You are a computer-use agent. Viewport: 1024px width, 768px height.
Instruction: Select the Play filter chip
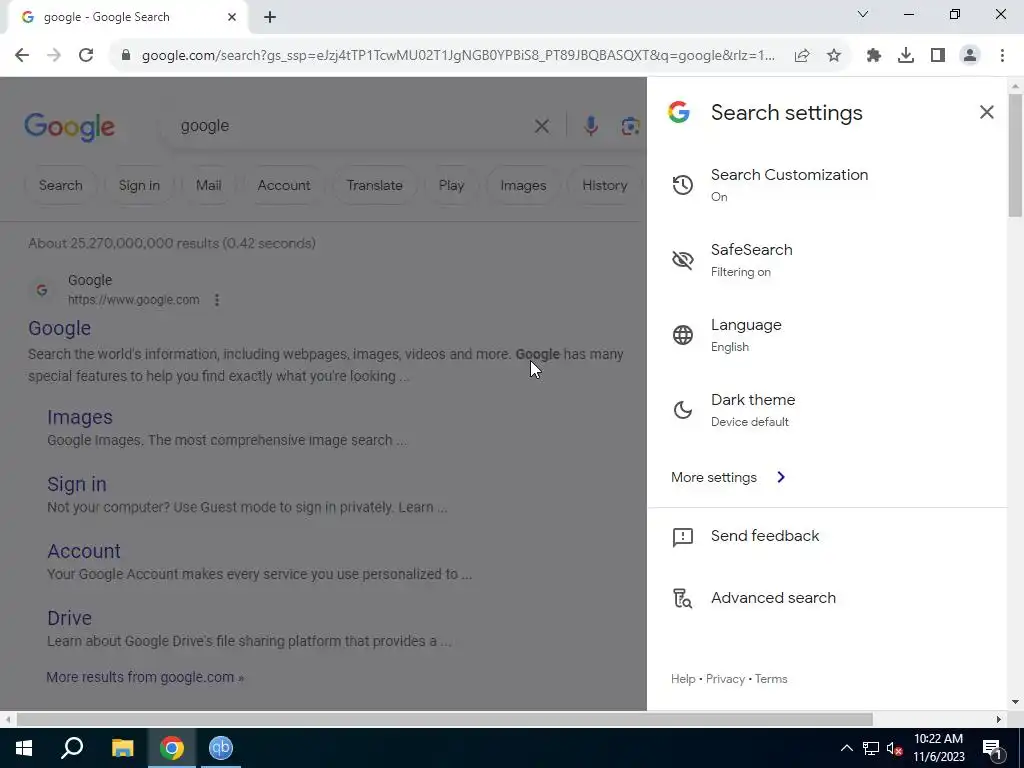click(x=451, y=185)
